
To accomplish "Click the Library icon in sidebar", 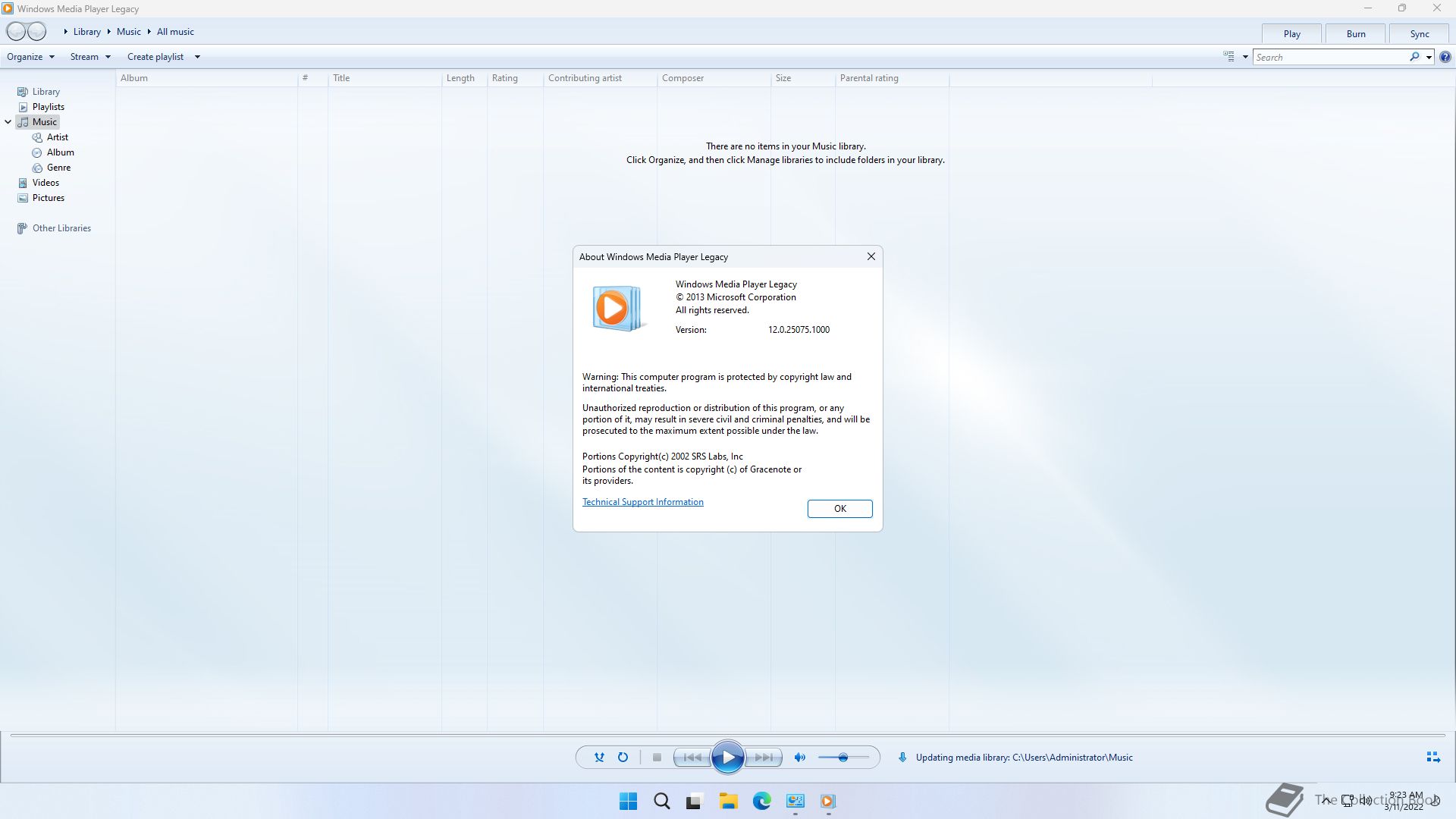I will (x=23, y=92).
